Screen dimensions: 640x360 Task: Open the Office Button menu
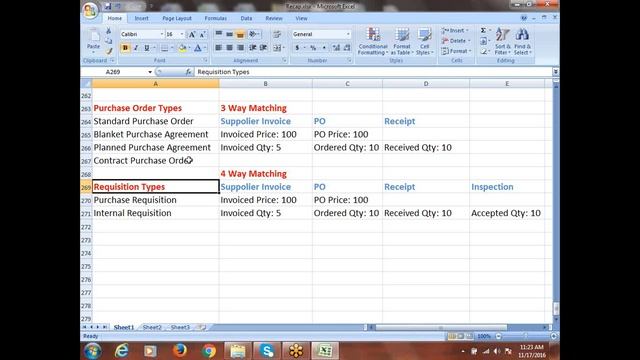pyautogui.click(x=90, y=10)
